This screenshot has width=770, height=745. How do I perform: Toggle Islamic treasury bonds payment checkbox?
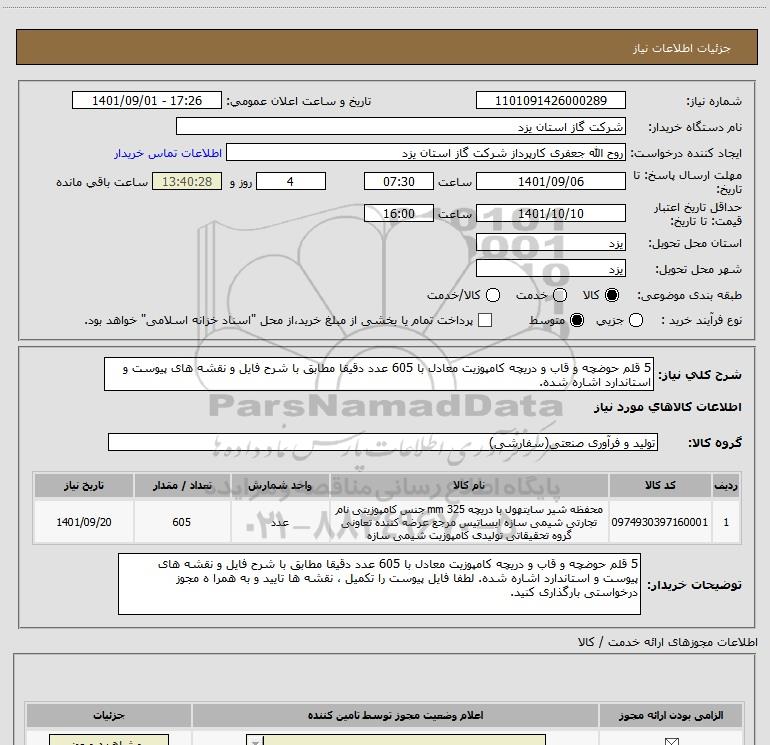(x=485, y=320)
